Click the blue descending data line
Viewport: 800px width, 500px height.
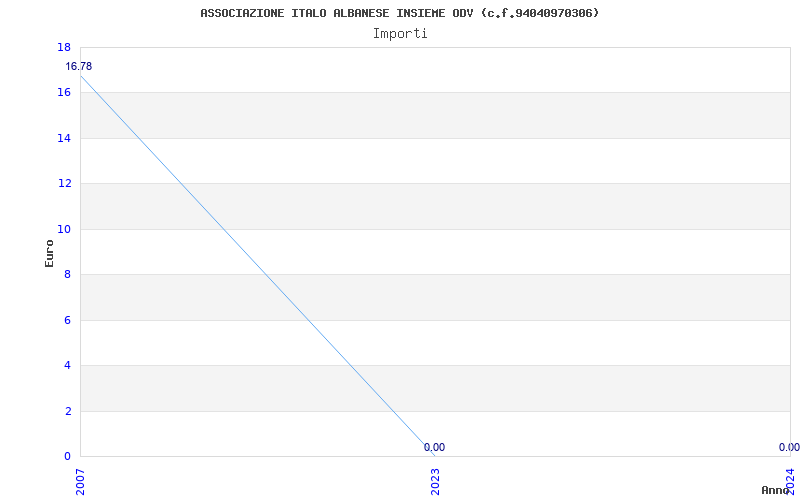click(258, 266)
